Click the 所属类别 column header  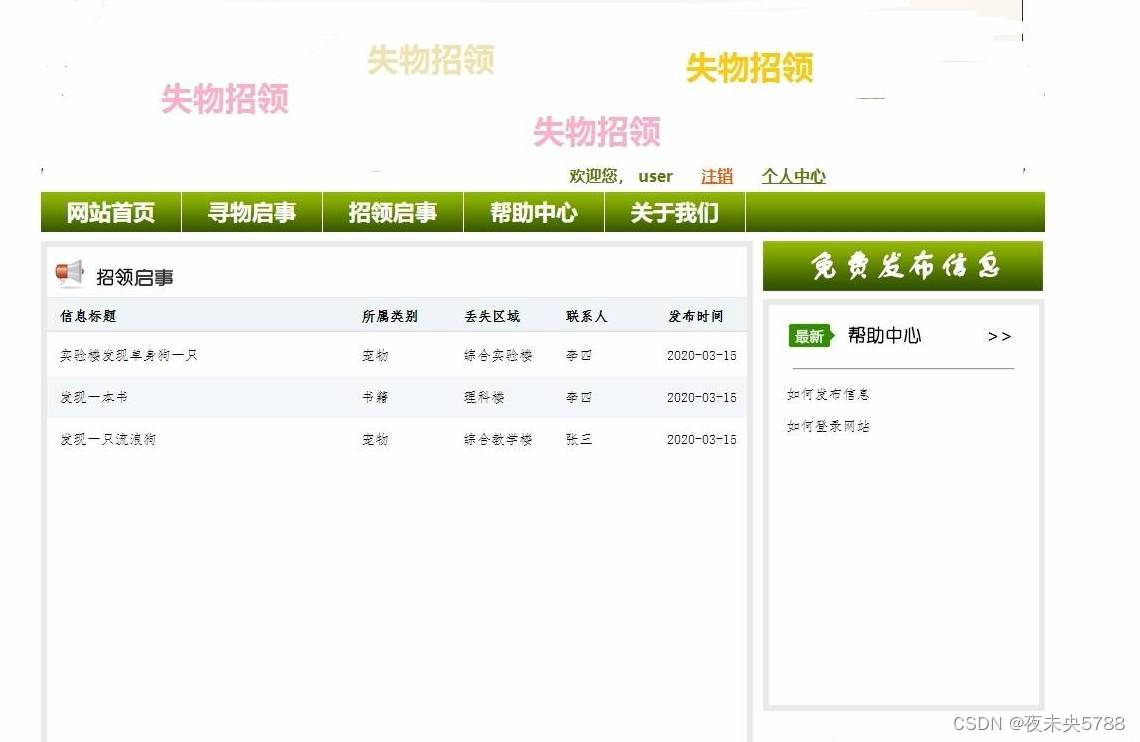point(390,316)
